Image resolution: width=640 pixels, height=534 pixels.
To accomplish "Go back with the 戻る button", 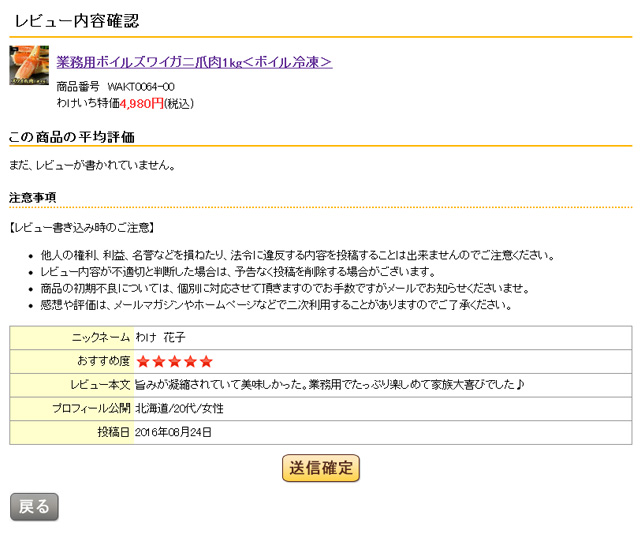I will 34,507.
